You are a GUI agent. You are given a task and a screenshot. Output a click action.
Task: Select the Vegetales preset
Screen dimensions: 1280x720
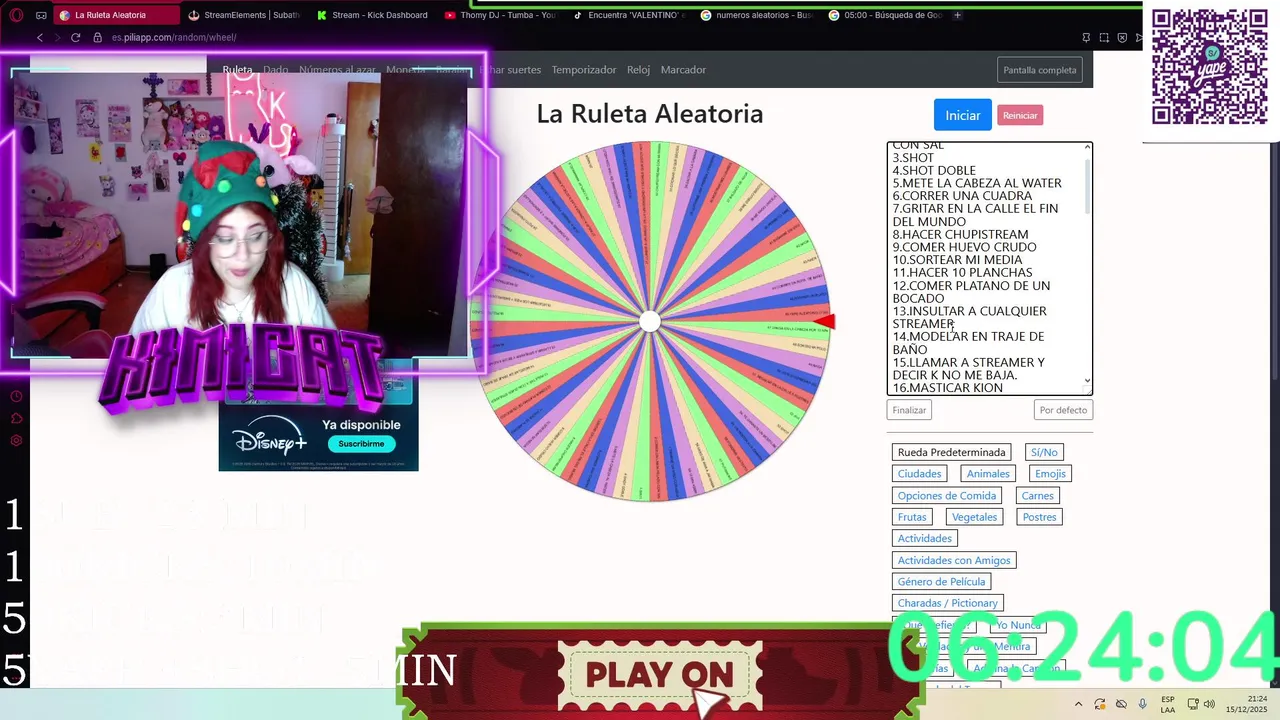[x=974, y=517]
